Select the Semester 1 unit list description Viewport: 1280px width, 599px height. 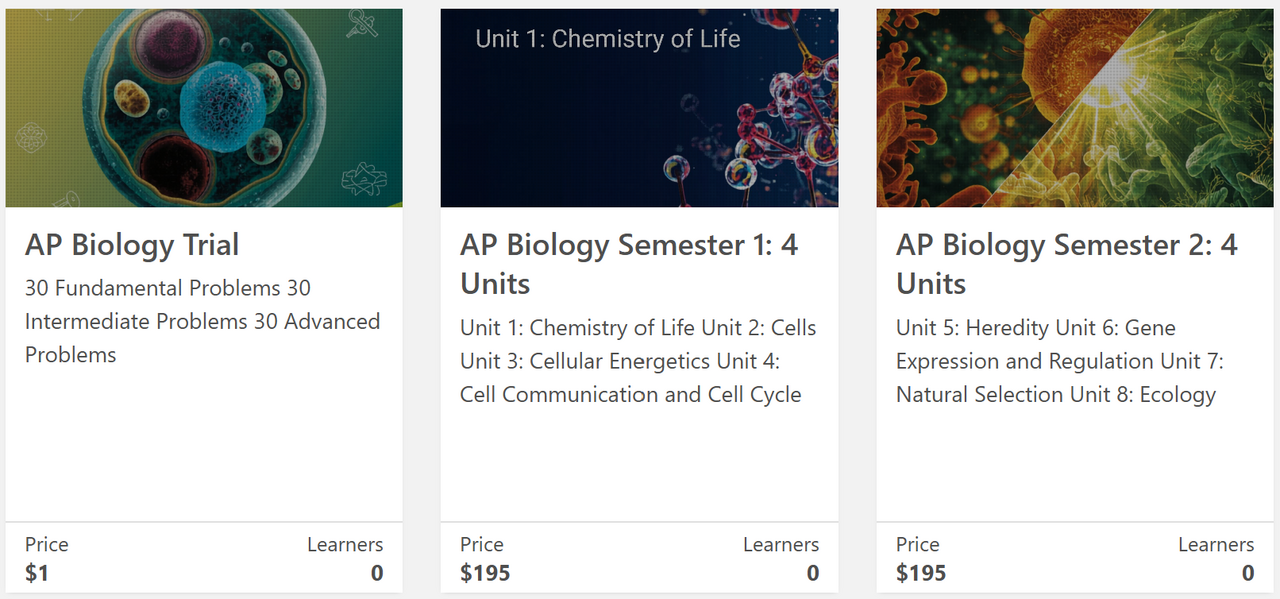[638, 361]
